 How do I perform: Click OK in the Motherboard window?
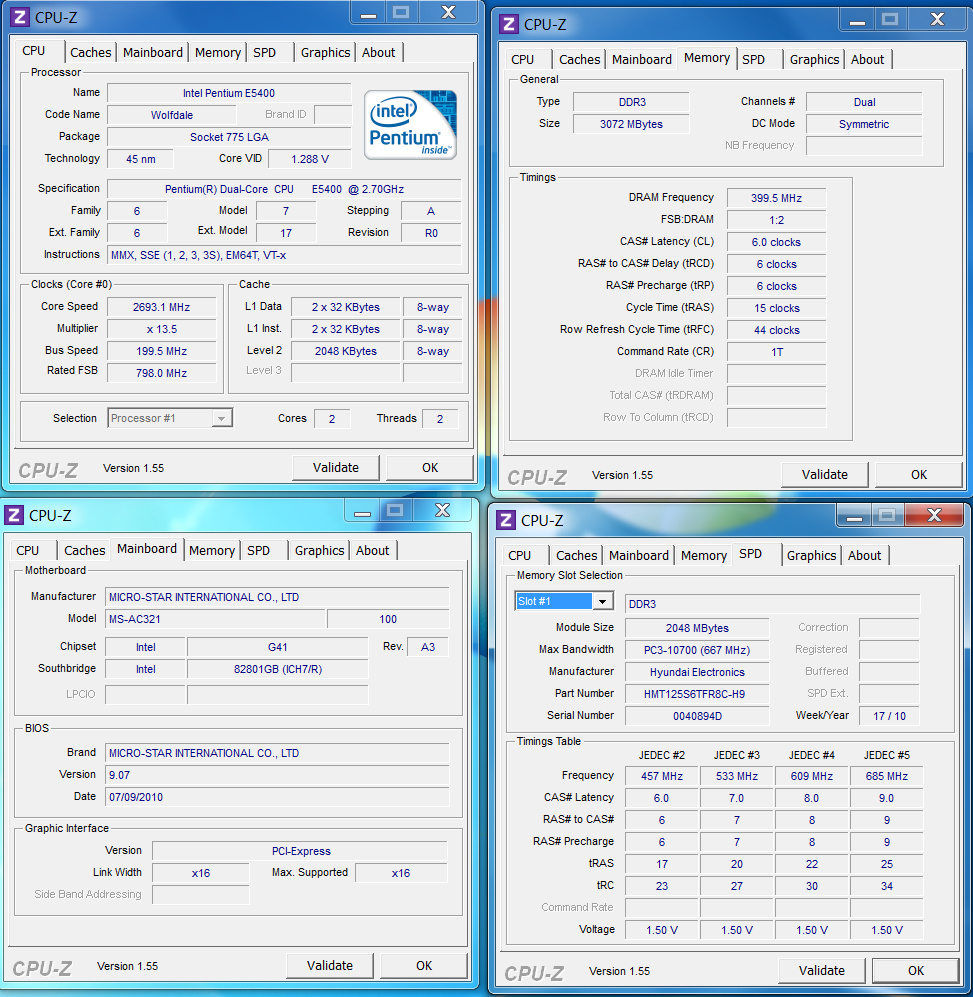pos(424,965)
